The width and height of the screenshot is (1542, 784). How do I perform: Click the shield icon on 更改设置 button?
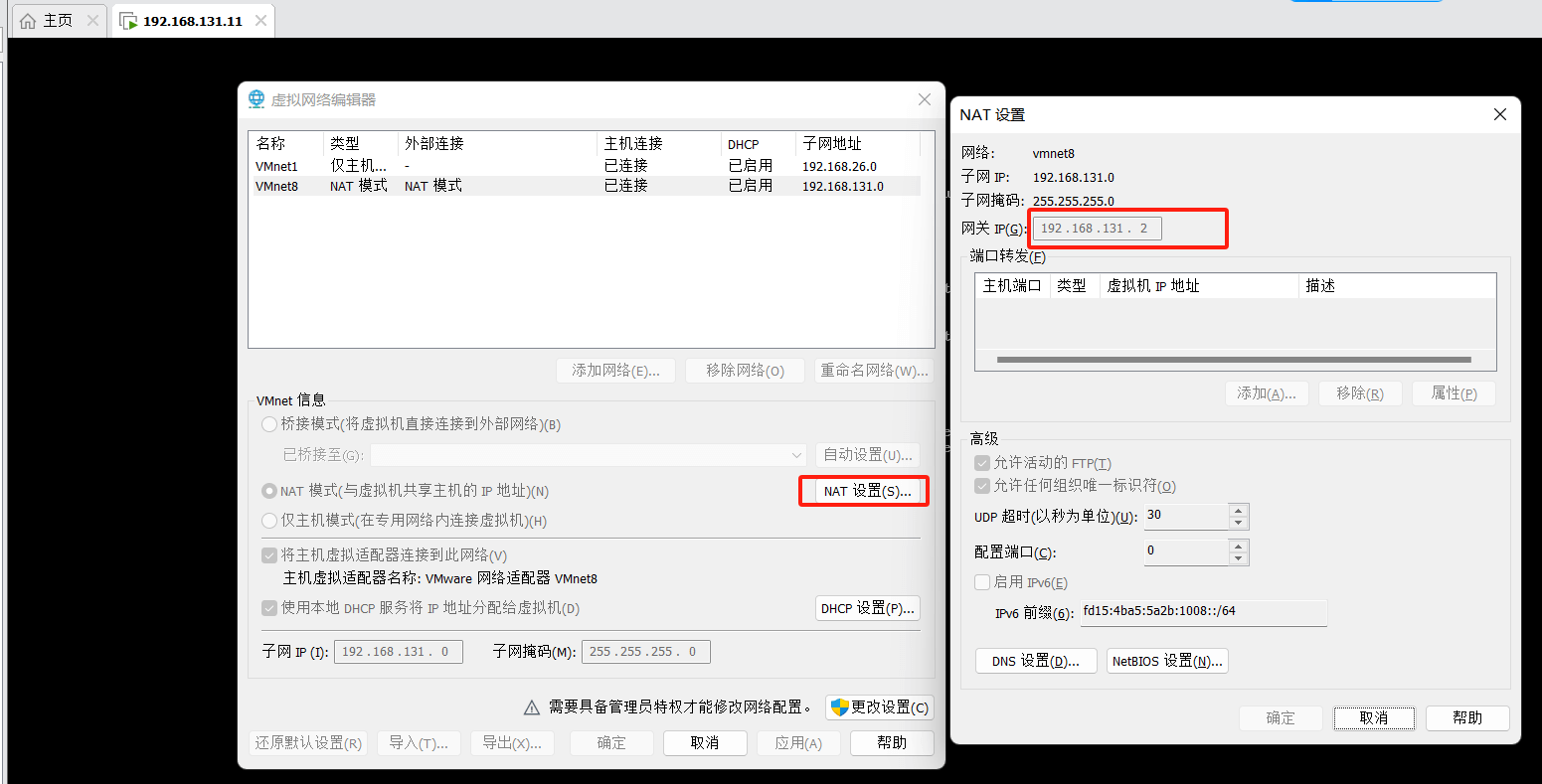point(839,707)
